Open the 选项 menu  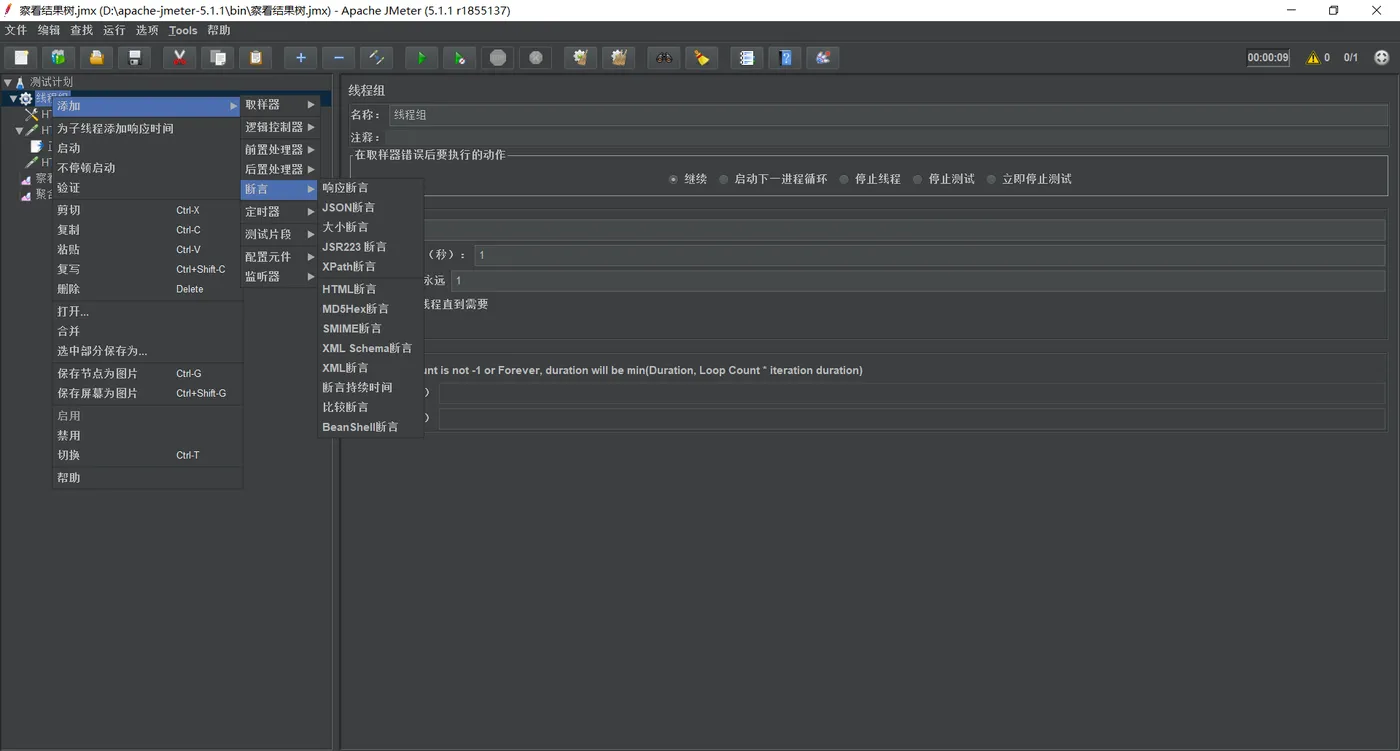point(147,30)
